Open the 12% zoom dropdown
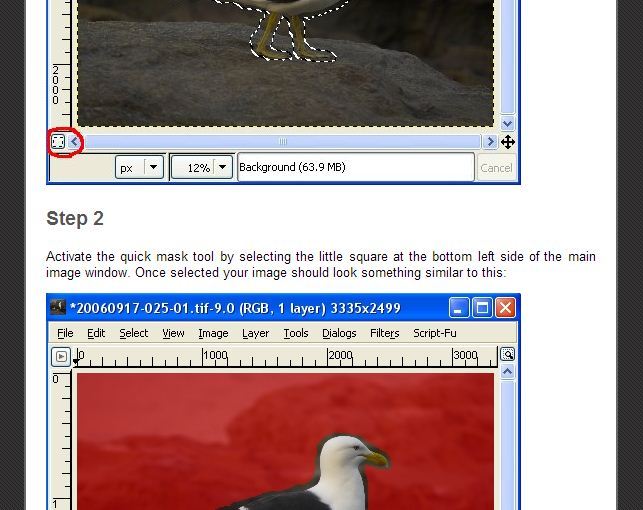 (202, 167)
